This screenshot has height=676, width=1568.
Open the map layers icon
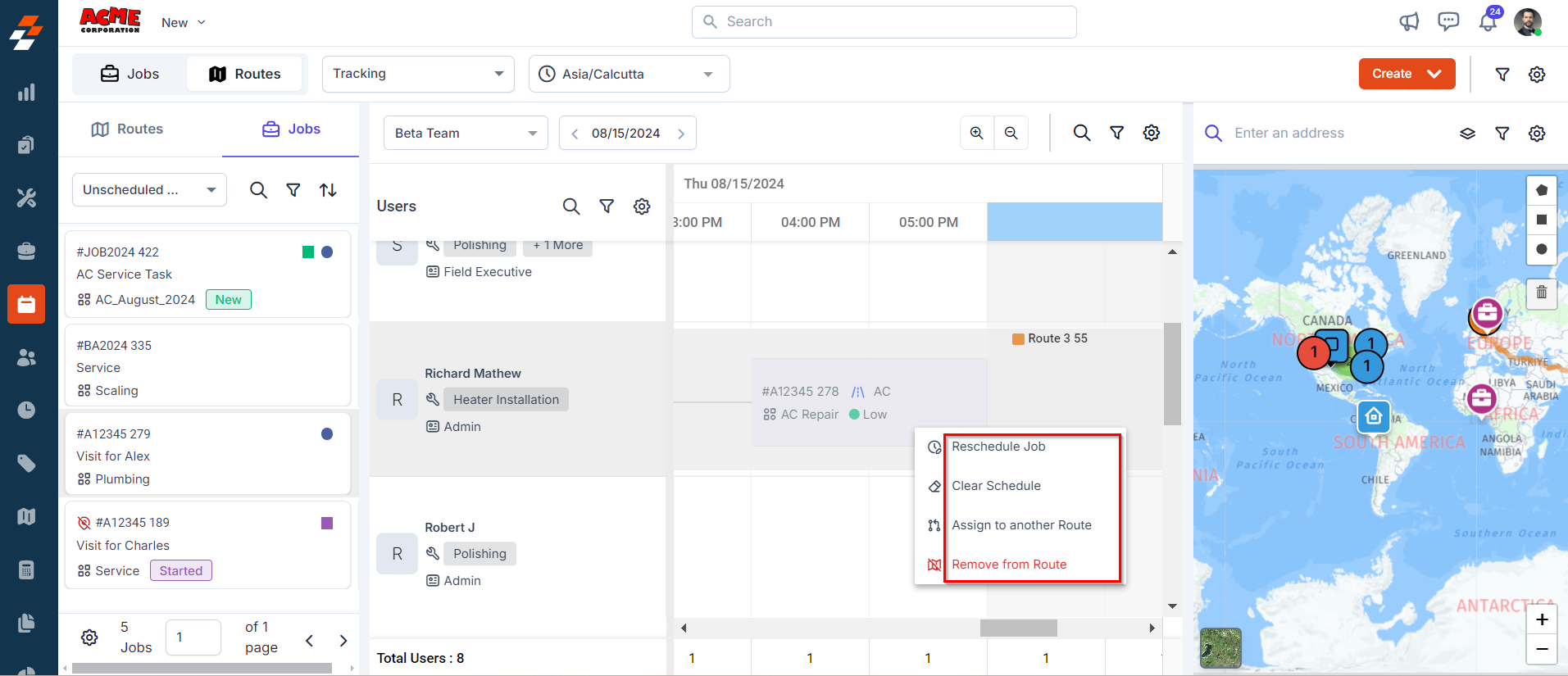(1467, 134)
